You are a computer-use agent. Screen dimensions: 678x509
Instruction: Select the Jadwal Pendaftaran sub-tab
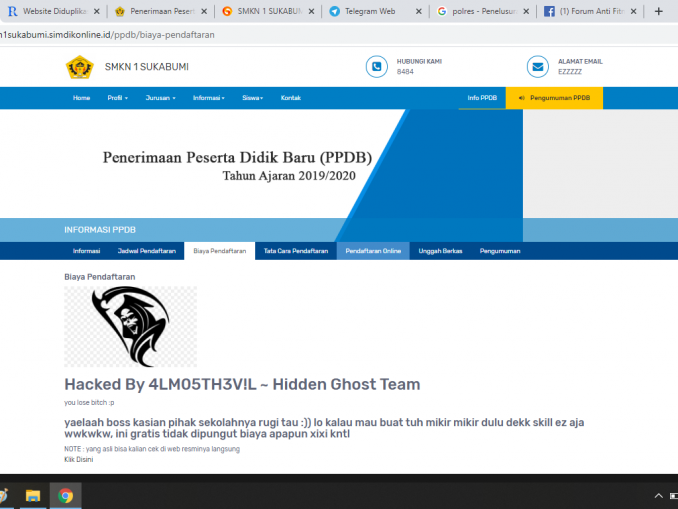pyautogui.click(x=147, y=251)
